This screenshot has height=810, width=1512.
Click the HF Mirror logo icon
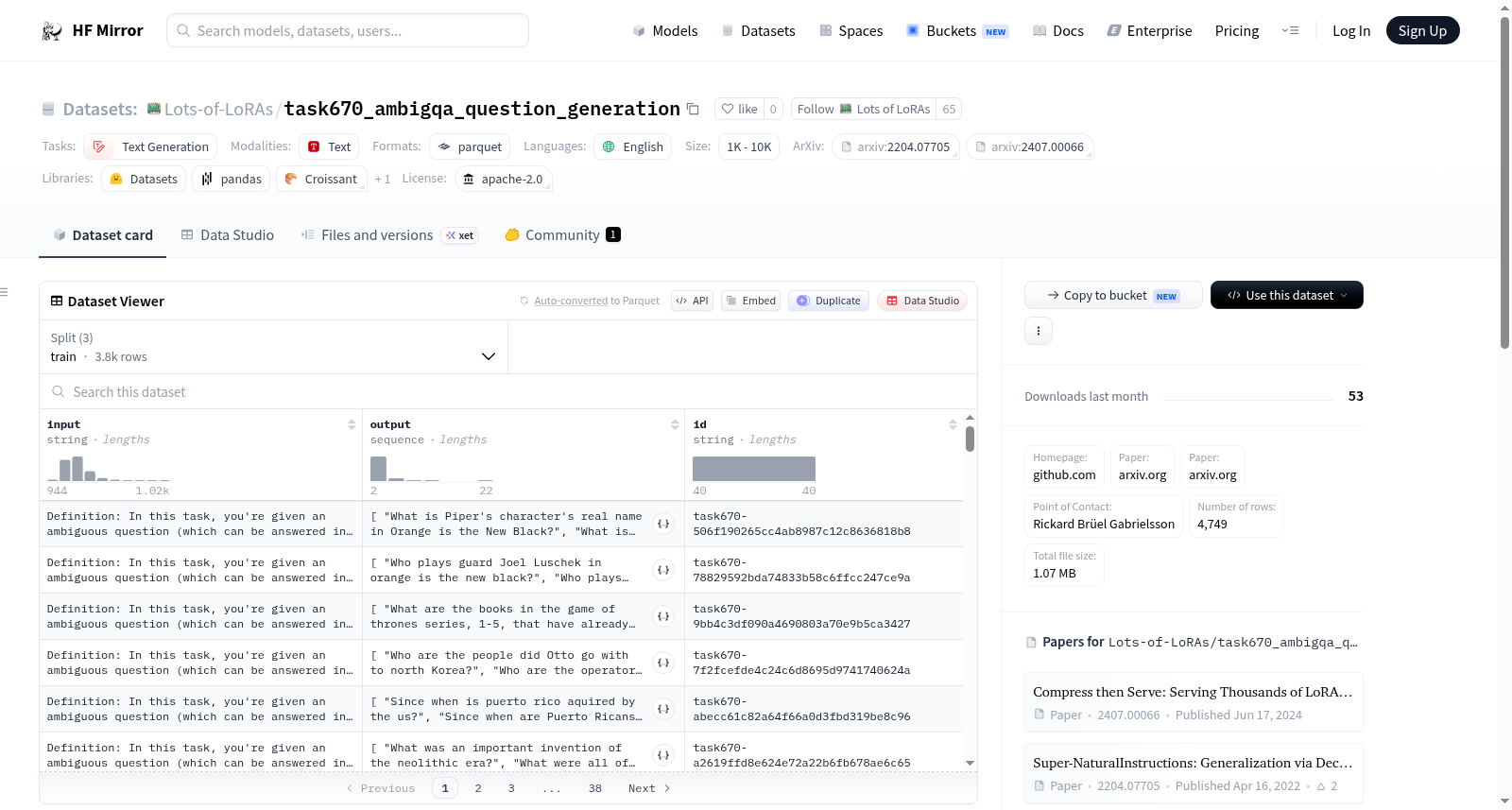click(52, 31)
